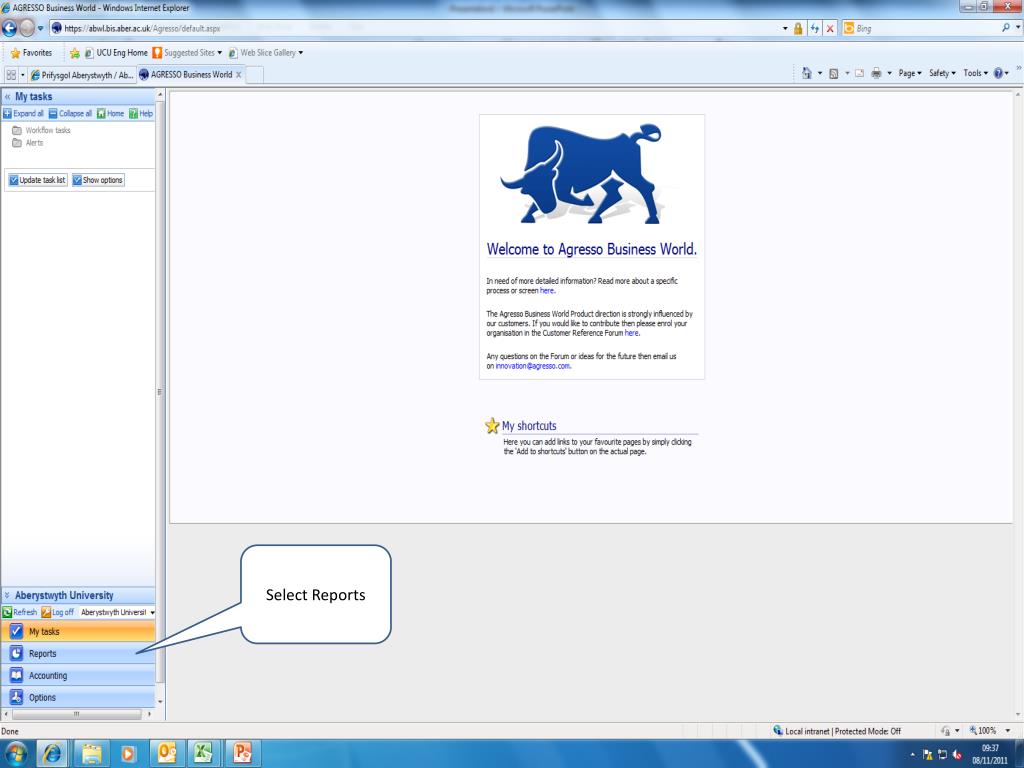This screenshot has width=1024, height=768.
Task: Click the browser Forward button
Action: [x=27, y=28]
